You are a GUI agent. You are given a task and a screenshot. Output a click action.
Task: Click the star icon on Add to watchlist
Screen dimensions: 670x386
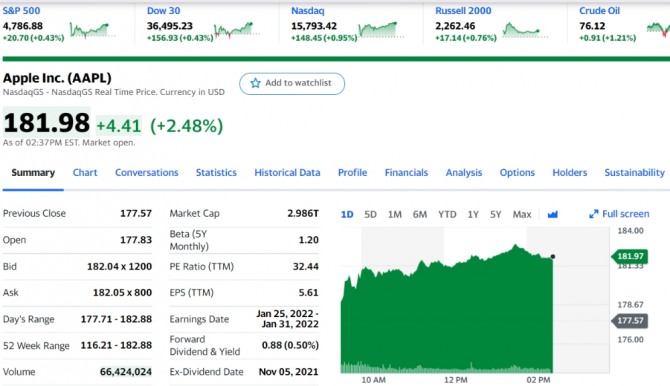[255, 83]
